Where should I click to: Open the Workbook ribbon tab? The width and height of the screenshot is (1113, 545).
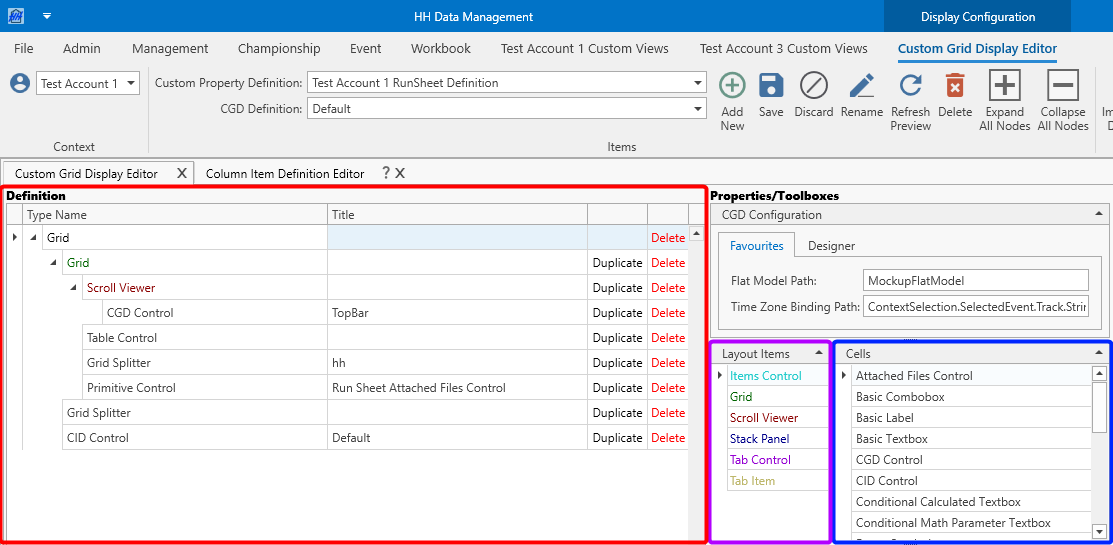(x=441, y=48)
